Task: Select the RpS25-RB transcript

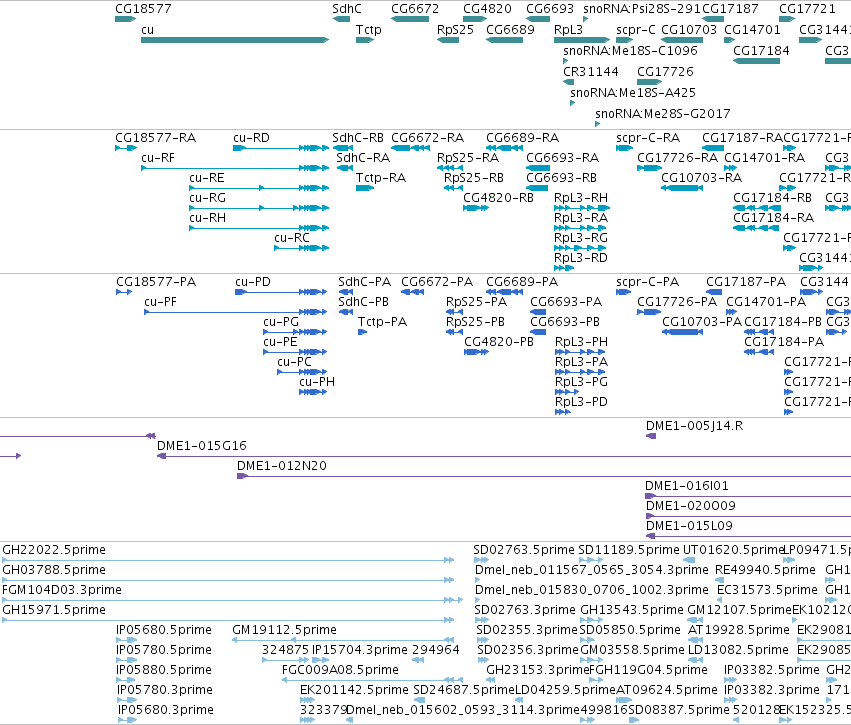Action: point(453,188)
